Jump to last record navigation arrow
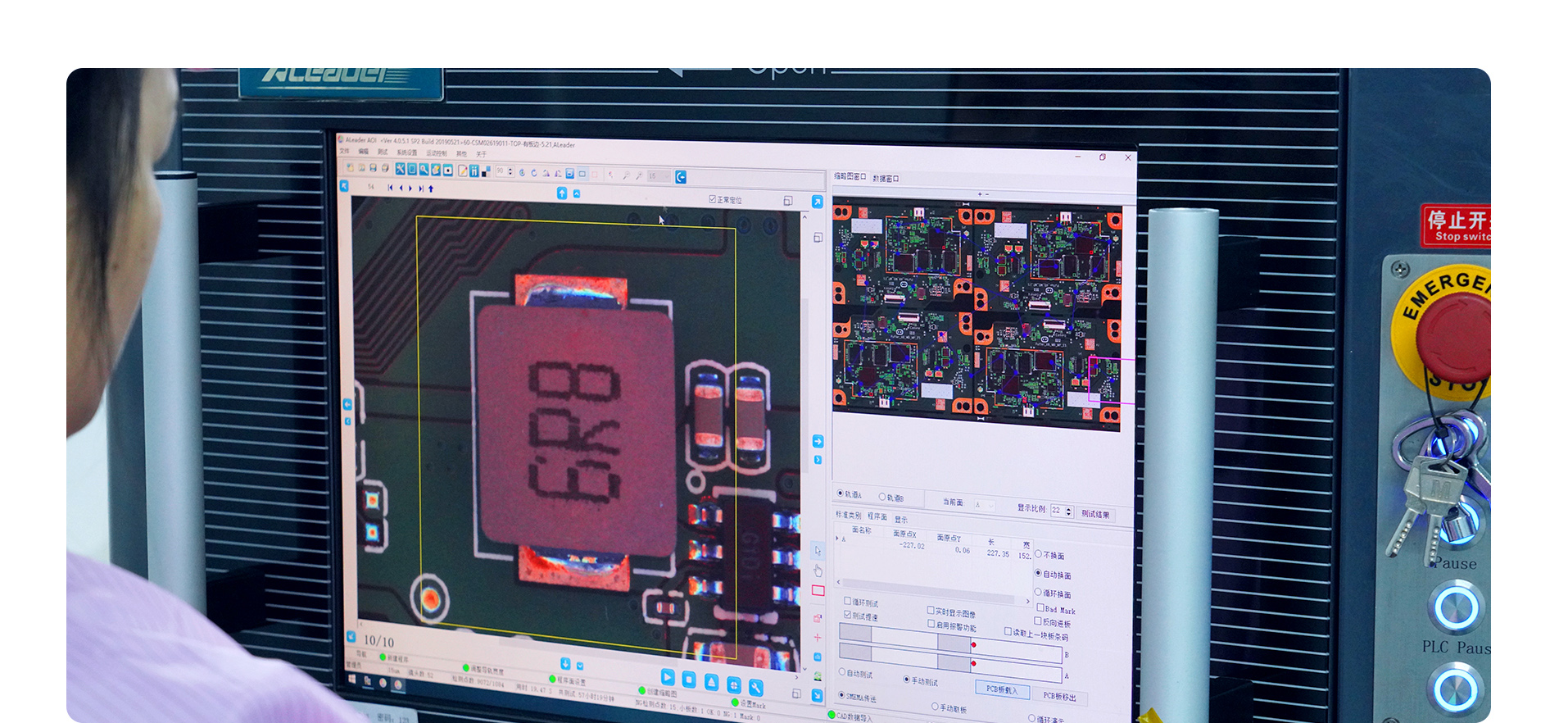1568x723 pixels. point(421,189)
